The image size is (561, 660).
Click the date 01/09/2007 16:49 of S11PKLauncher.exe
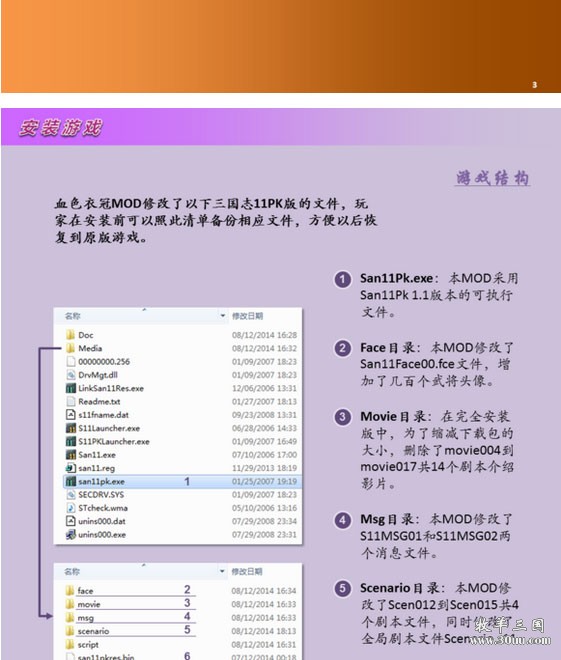(x=264, y=442)
